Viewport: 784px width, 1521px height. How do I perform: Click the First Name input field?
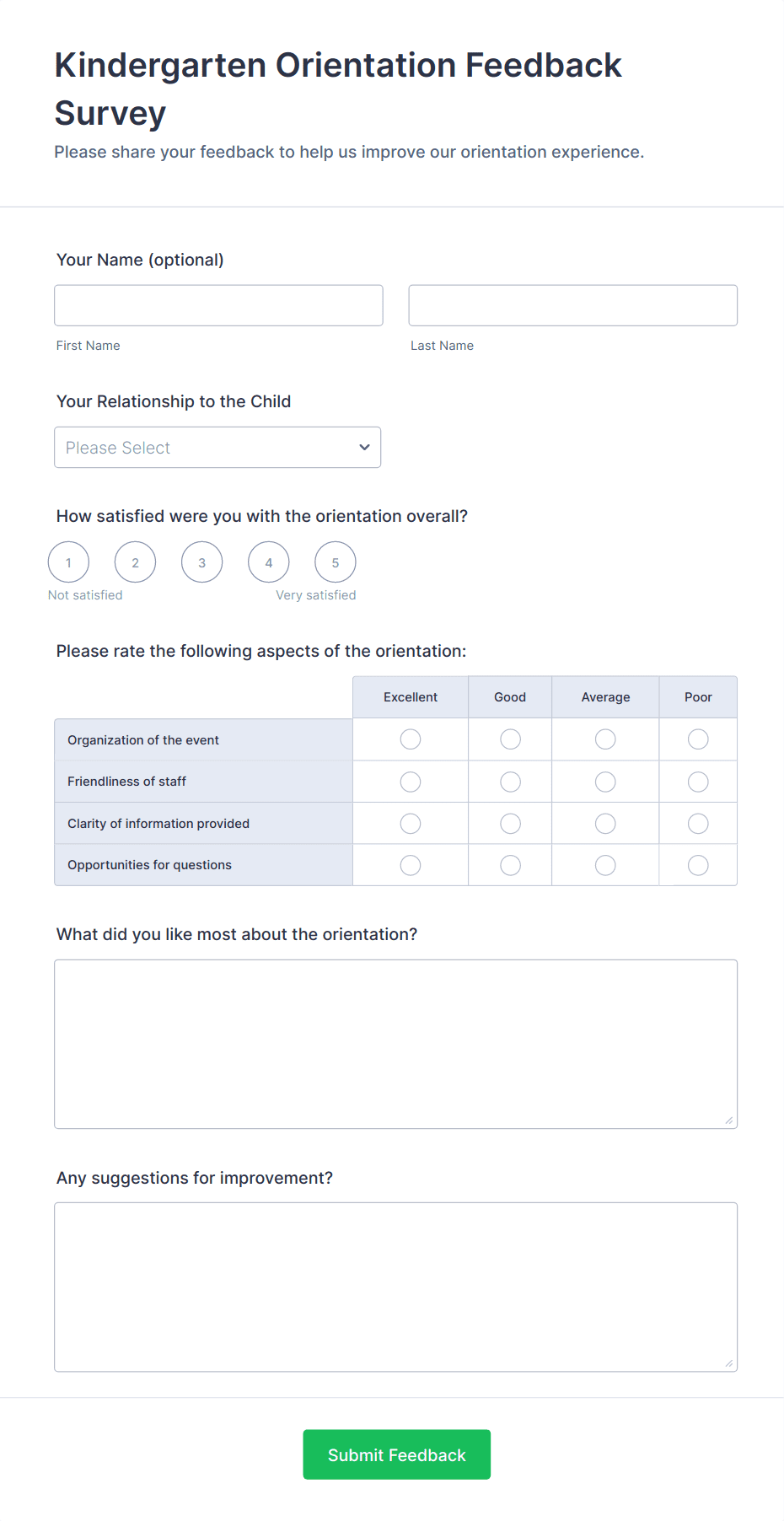coord(218,305)
